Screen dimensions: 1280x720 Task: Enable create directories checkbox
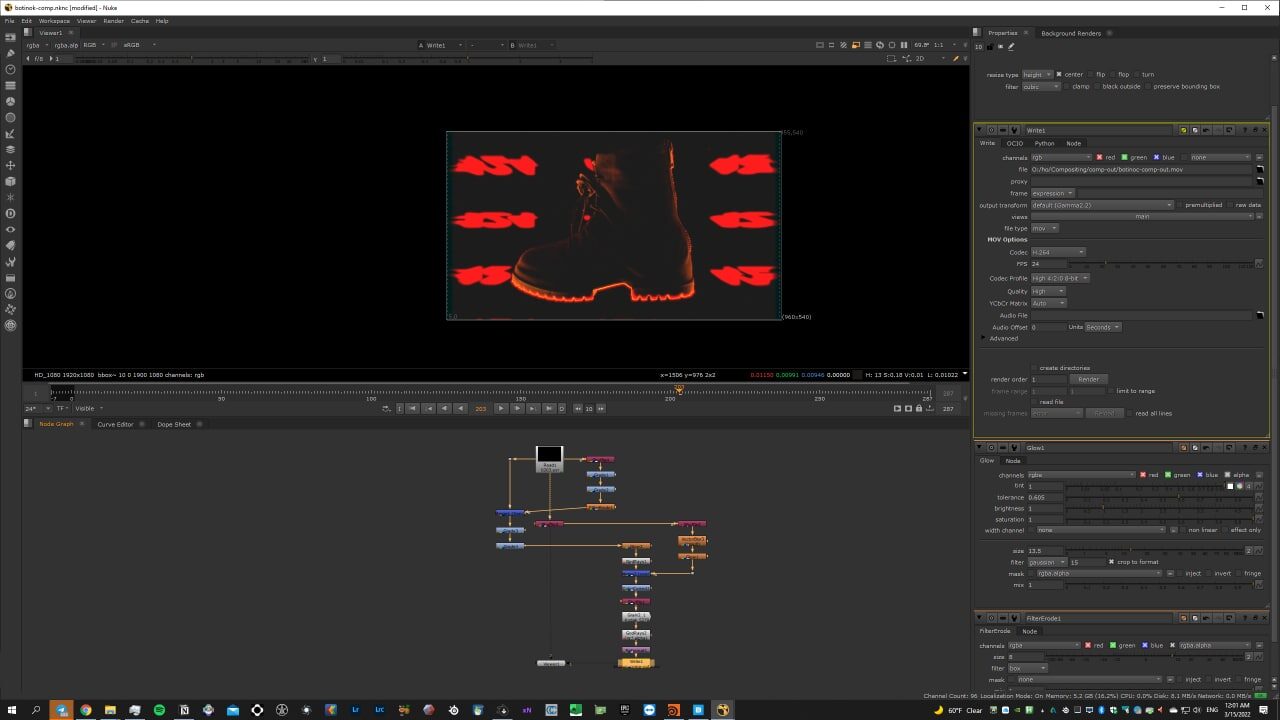click(x=1034, y=367)
